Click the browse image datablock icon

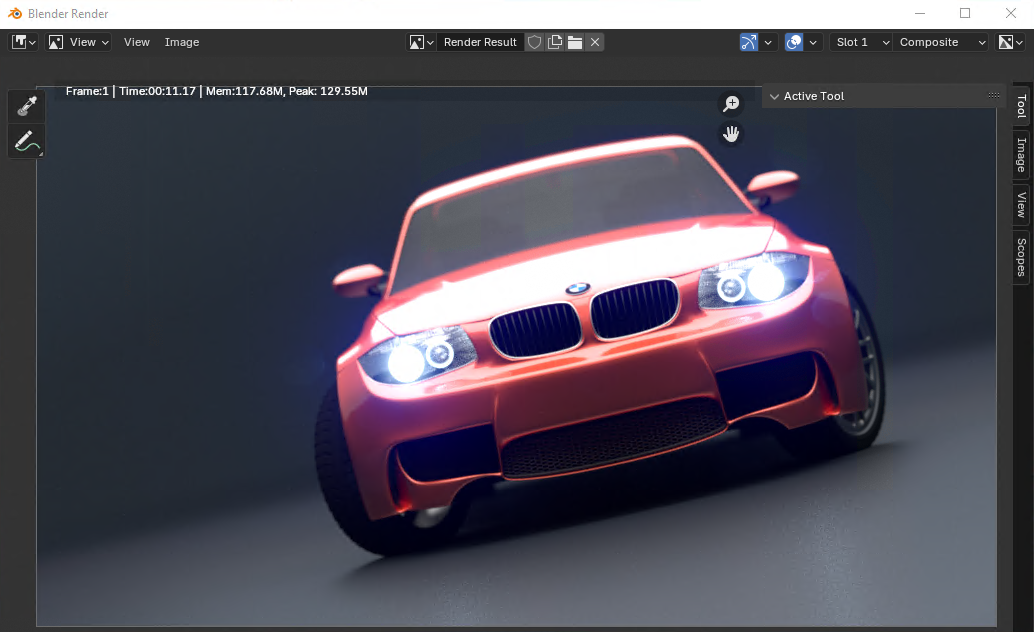[420, 42]
